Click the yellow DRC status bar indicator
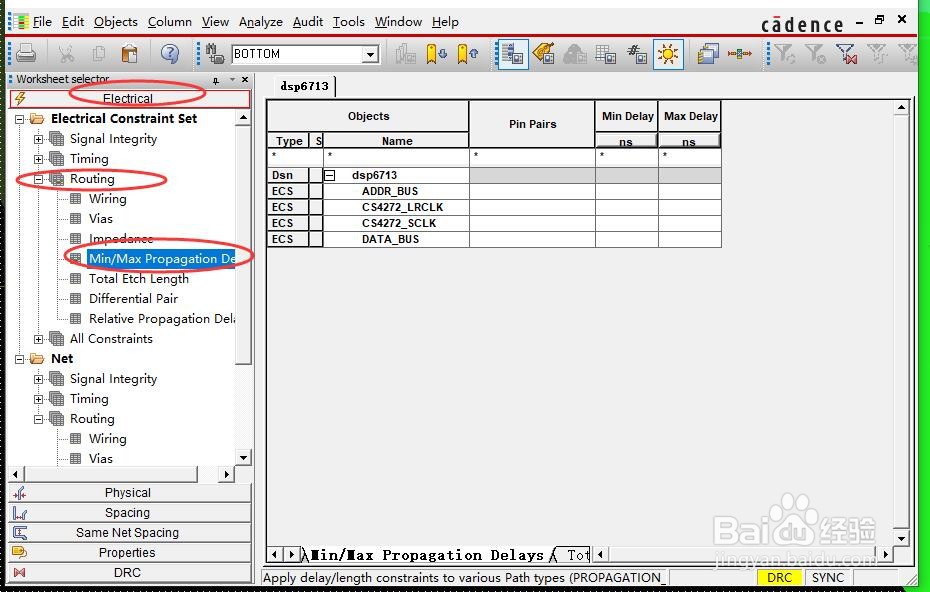 pyautogui.click(x=779, y=578)
